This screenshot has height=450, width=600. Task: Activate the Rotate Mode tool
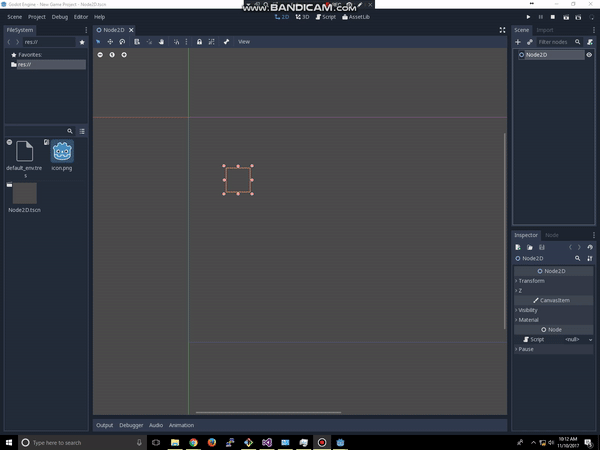[x=122, y=42]
